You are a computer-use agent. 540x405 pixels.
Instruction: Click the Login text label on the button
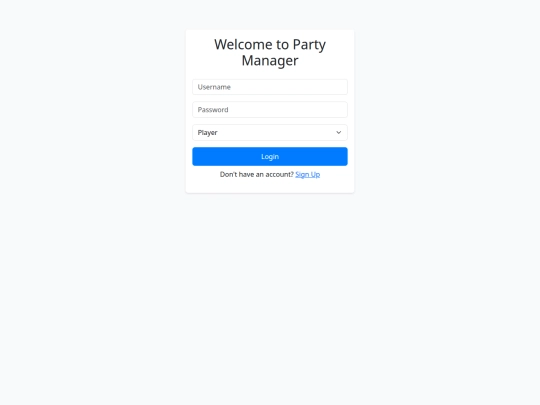(x=270, y=157)
